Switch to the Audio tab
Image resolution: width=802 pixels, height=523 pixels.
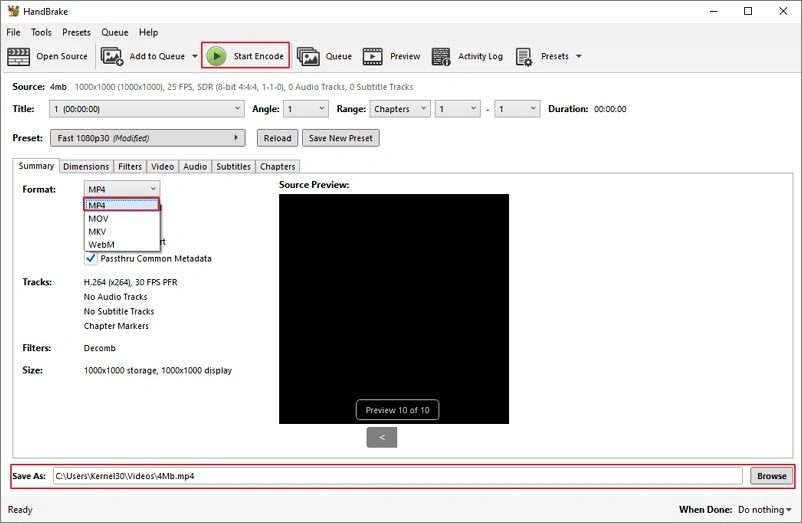click(195, 166)
